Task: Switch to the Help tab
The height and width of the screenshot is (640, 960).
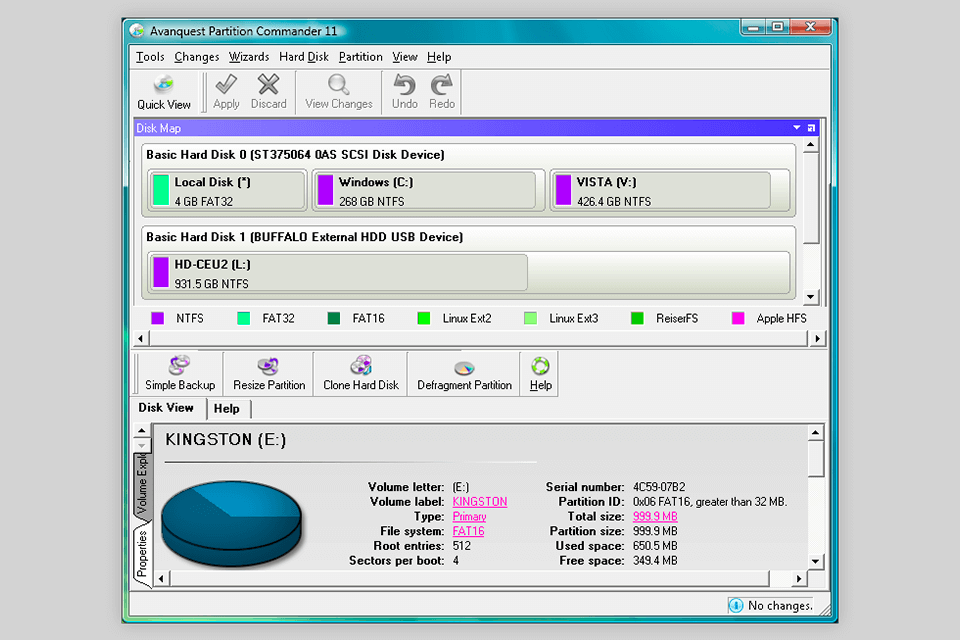Action: [x=227, y=408]
